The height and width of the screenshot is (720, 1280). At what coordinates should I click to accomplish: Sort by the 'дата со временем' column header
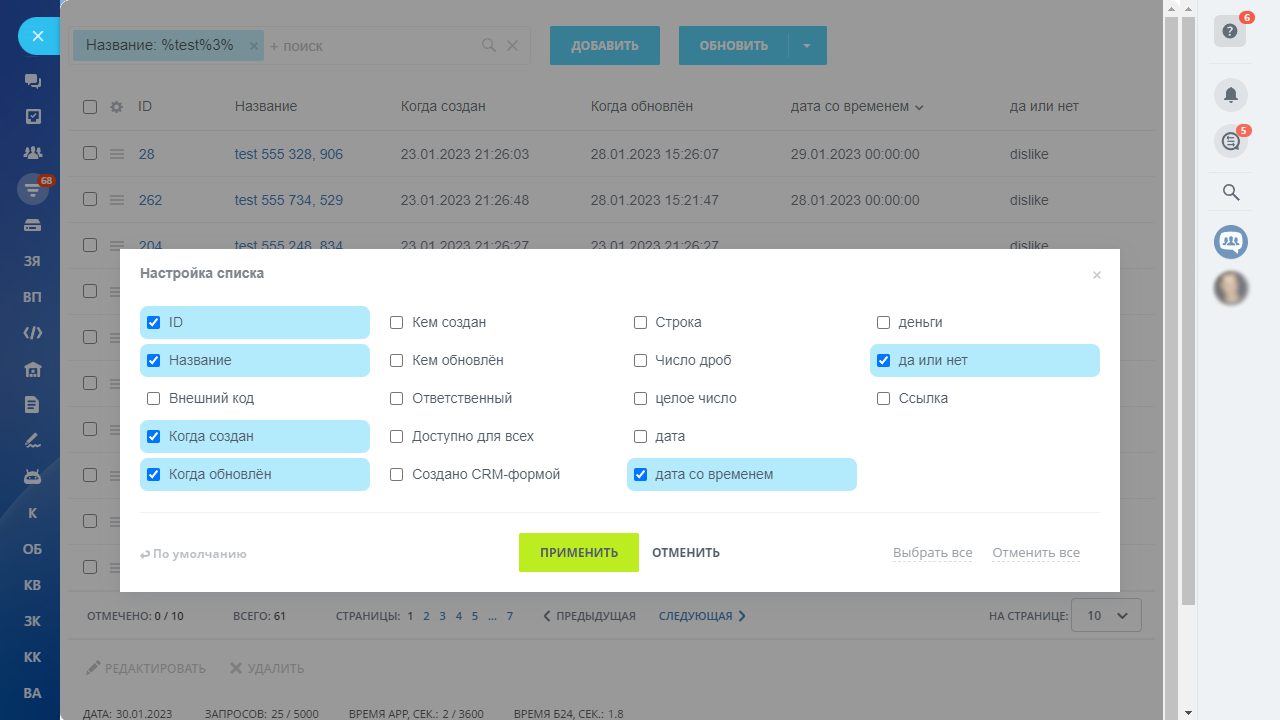point(857,107)
